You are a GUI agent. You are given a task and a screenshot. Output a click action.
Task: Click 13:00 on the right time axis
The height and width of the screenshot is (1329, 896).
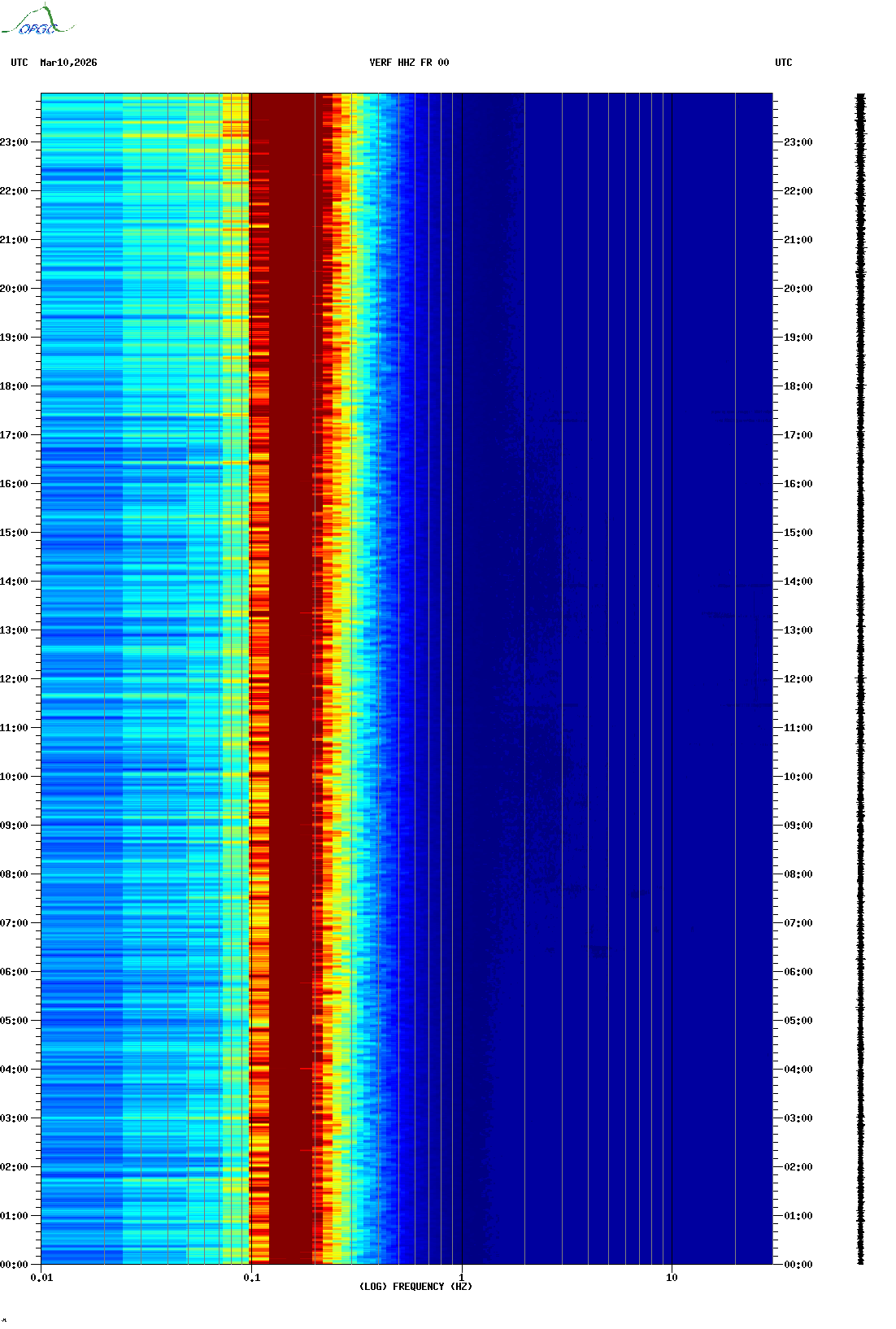coord(798,630)
